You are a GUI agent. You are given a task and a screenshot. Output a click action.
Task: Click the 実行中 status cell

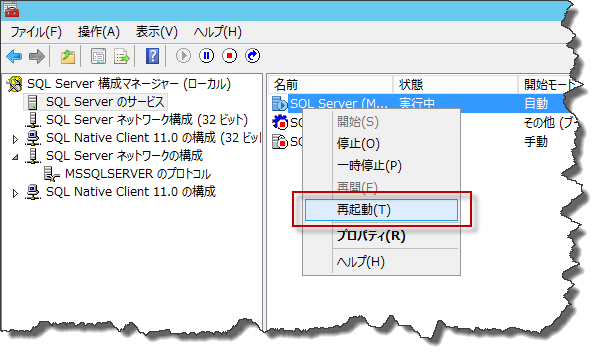(417, 103)
